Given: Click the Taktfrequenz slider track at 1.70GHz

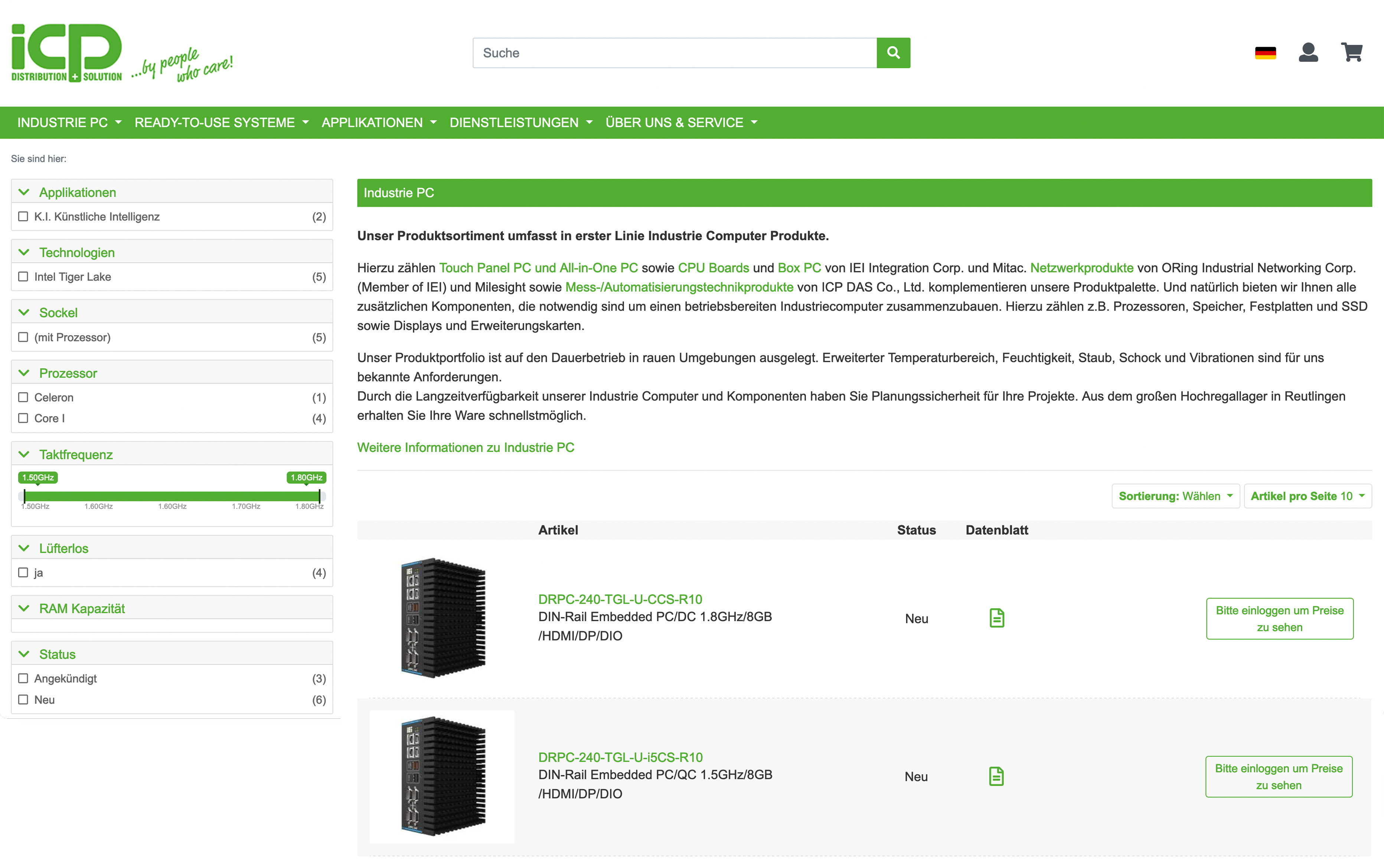Looking at the screenshot, I should [246, 496].
